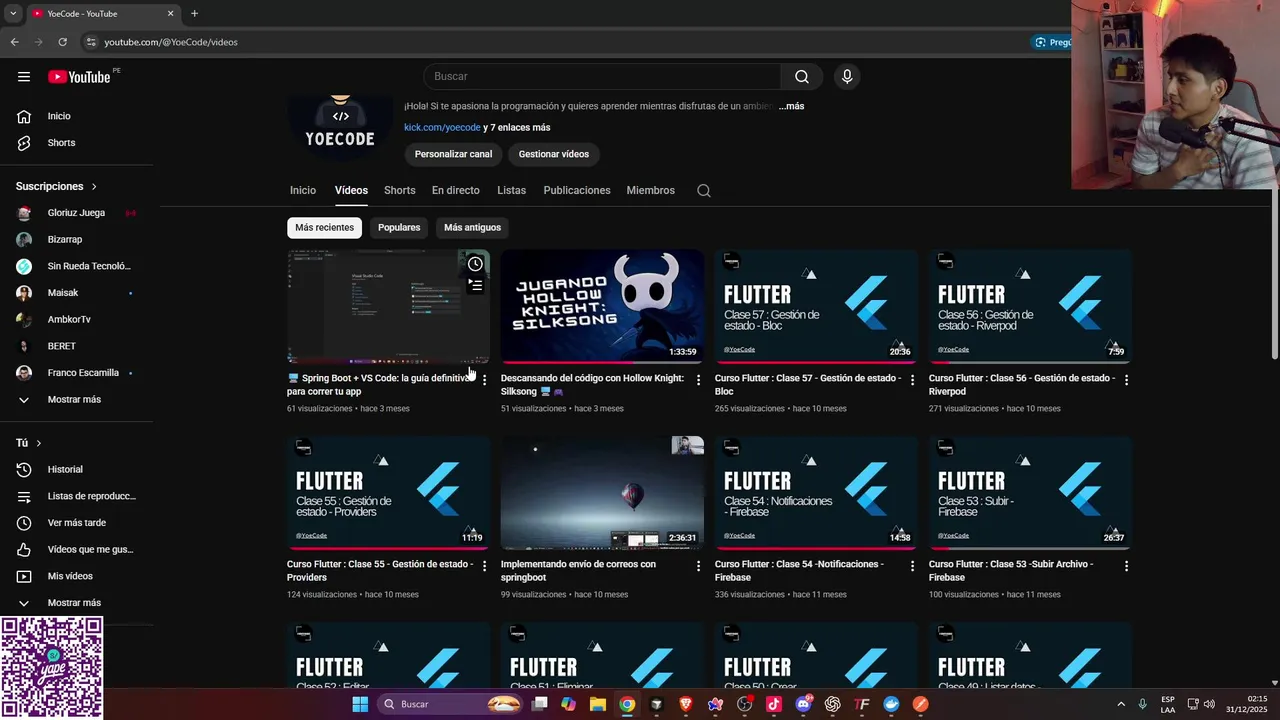The height and width of the screenshot is (720, 1280).
Task: Click the YouTube logo
Action: click(x=79, y=77)
